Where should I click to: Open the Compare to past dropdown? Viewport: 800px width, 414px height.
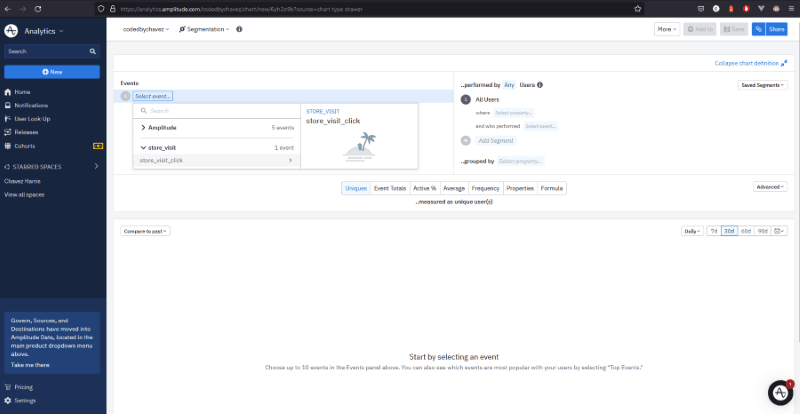pos(145,231)
